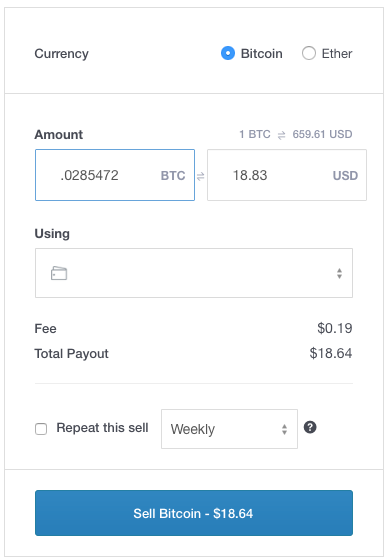Click the Bitcoin currency label
The width and height of the screenshot is (389, 560).
point(261,54)
